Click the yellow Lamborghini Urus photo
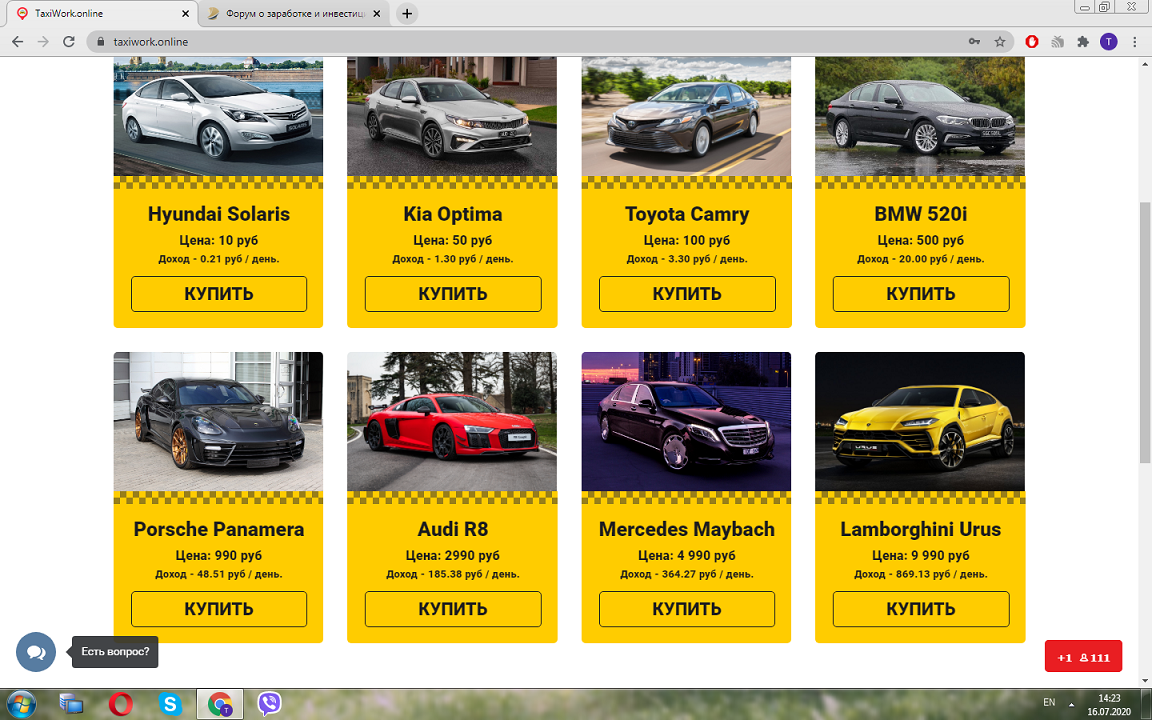Image resolution: width=1152 pixels, height=720 pixels. (920, 421)
